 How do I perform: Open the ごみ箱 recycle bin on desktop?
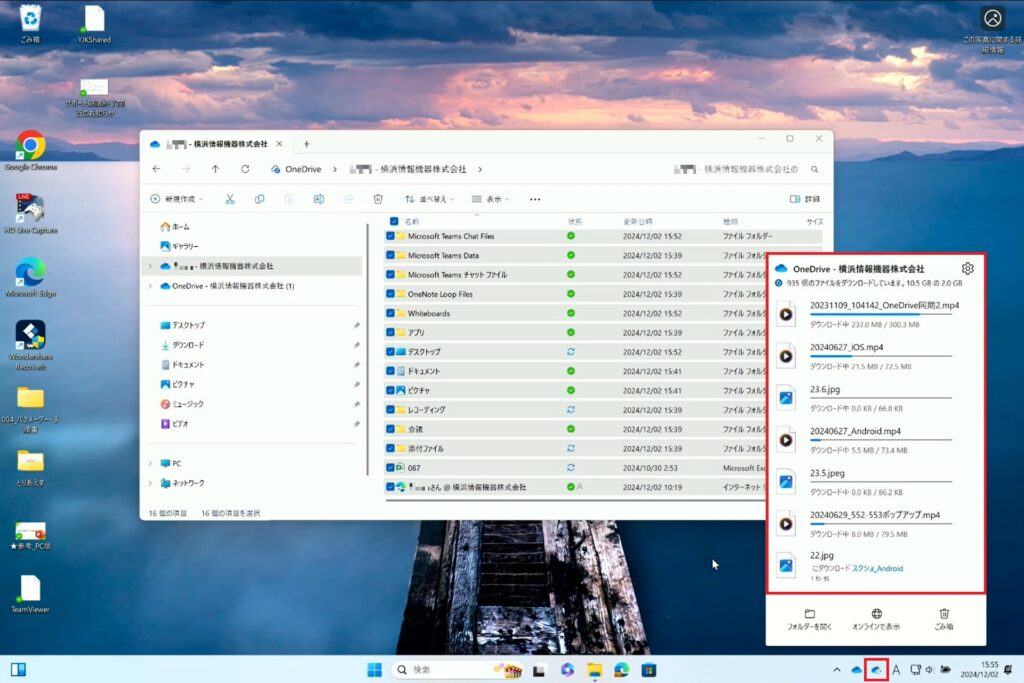31,24
